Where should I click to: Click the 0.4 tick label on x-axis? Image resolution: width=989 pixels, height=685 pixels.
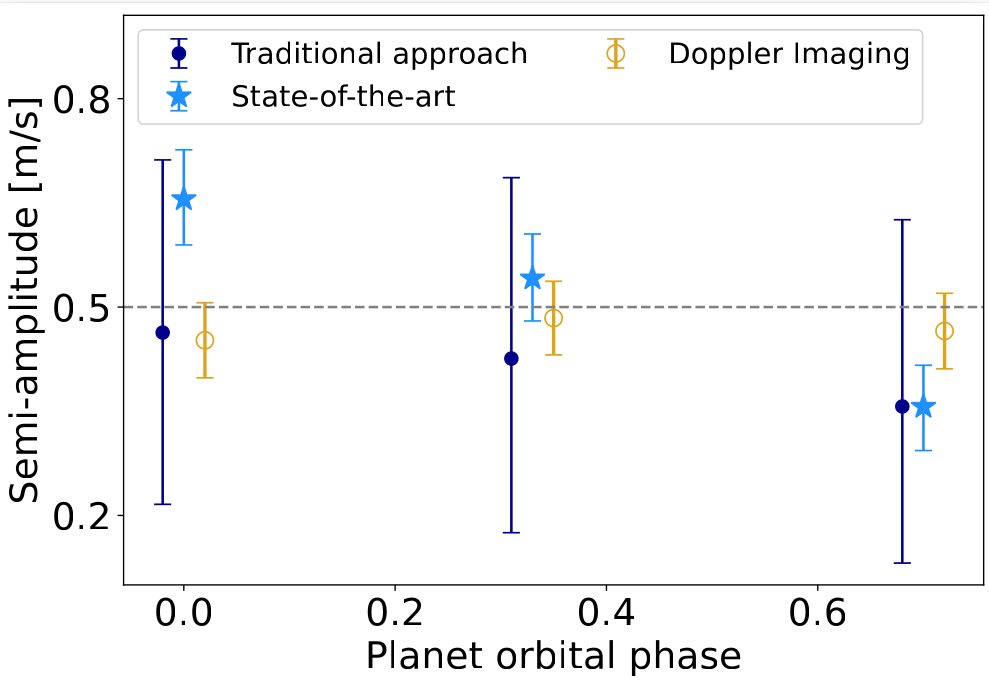[x=606, y=610]
